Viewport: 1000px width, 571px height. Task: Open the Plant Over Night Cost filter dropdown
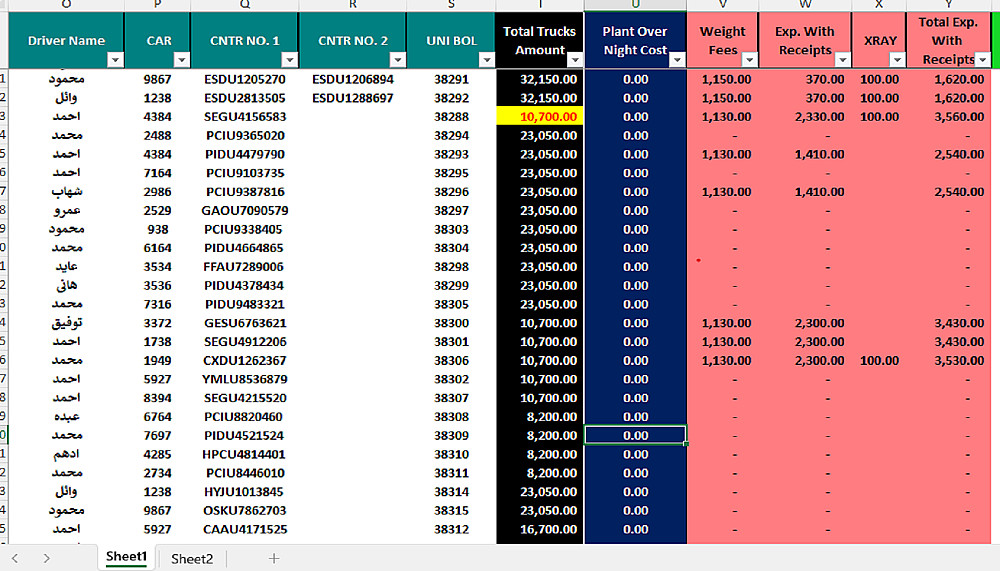(677, 60)
